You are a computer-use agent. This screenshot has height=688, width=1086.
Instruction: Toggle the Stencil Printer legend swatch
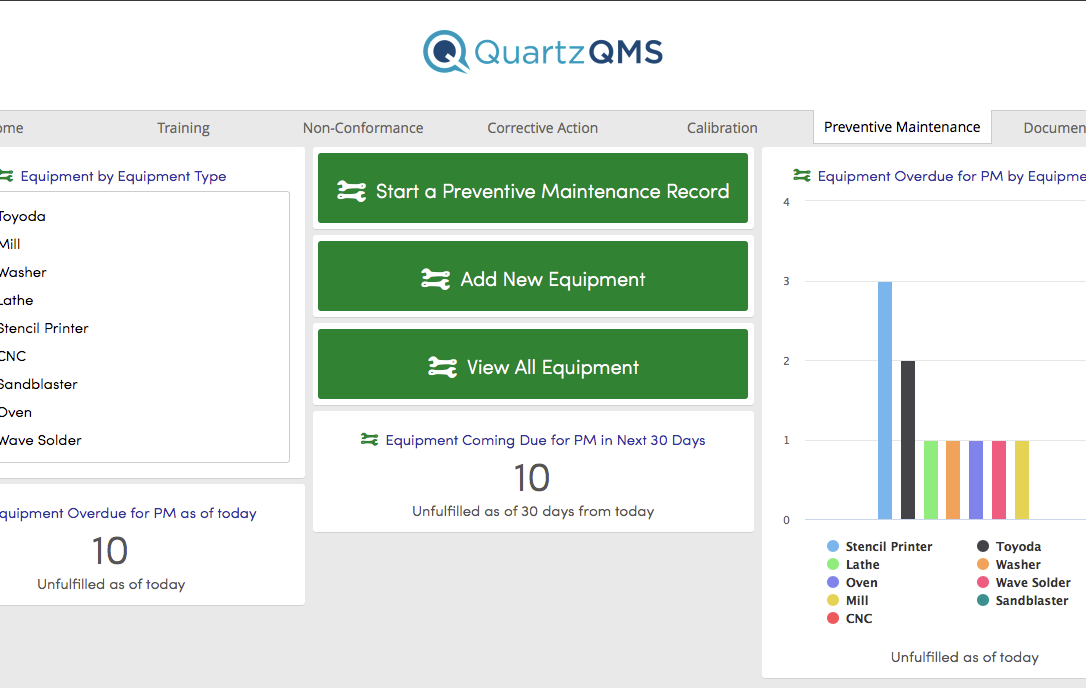click(833, 547)
